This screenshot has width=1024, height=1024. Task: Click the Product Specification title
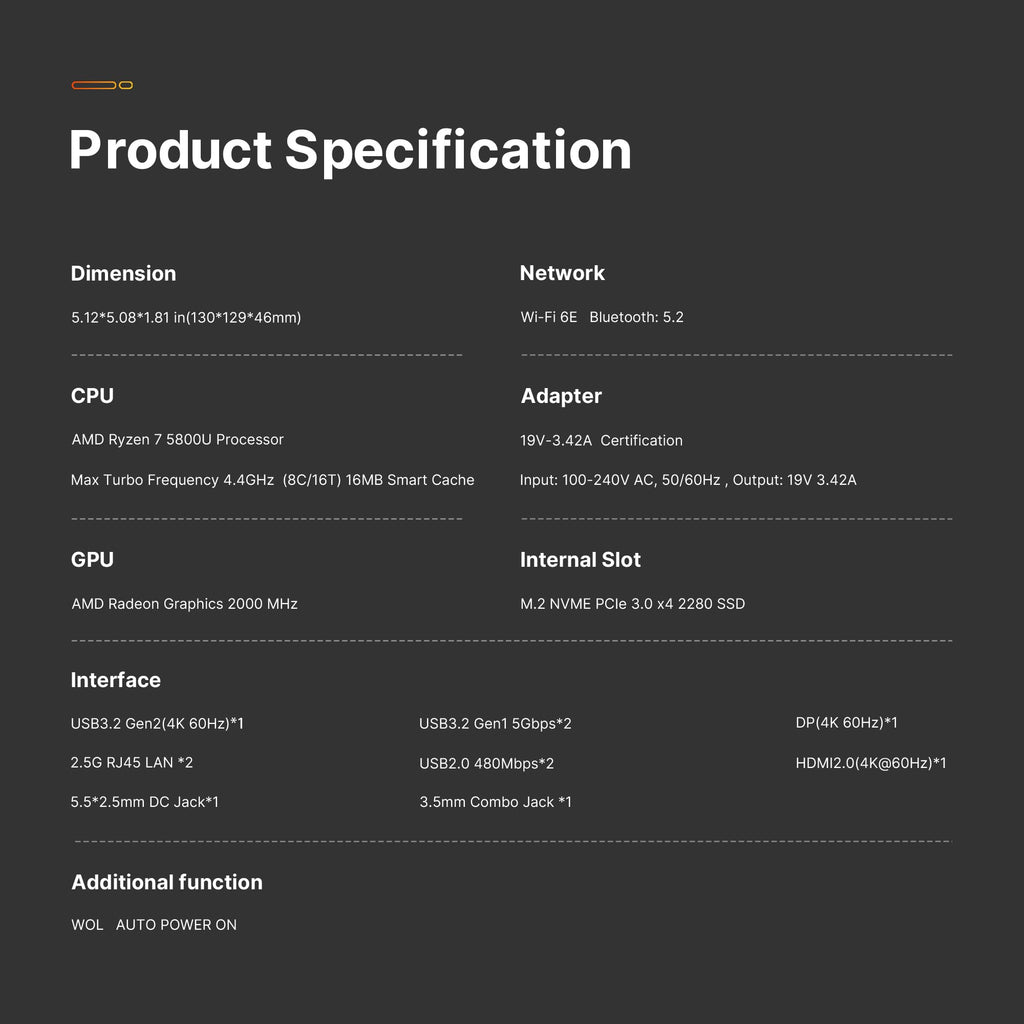tap(350, 150)
